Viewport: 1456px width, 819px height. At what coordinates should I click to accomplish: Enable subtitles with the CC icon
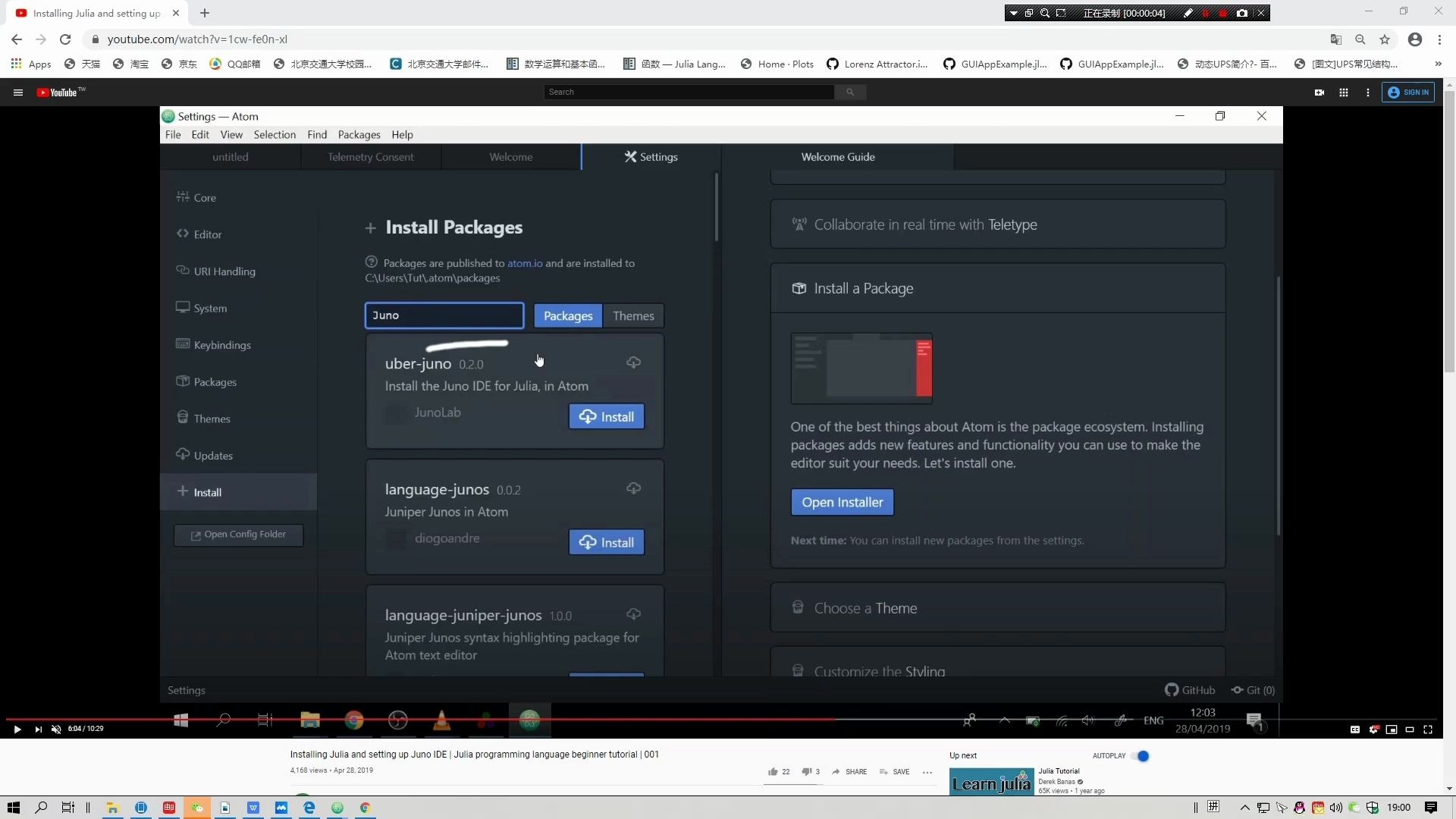(x=1355, y=729)
